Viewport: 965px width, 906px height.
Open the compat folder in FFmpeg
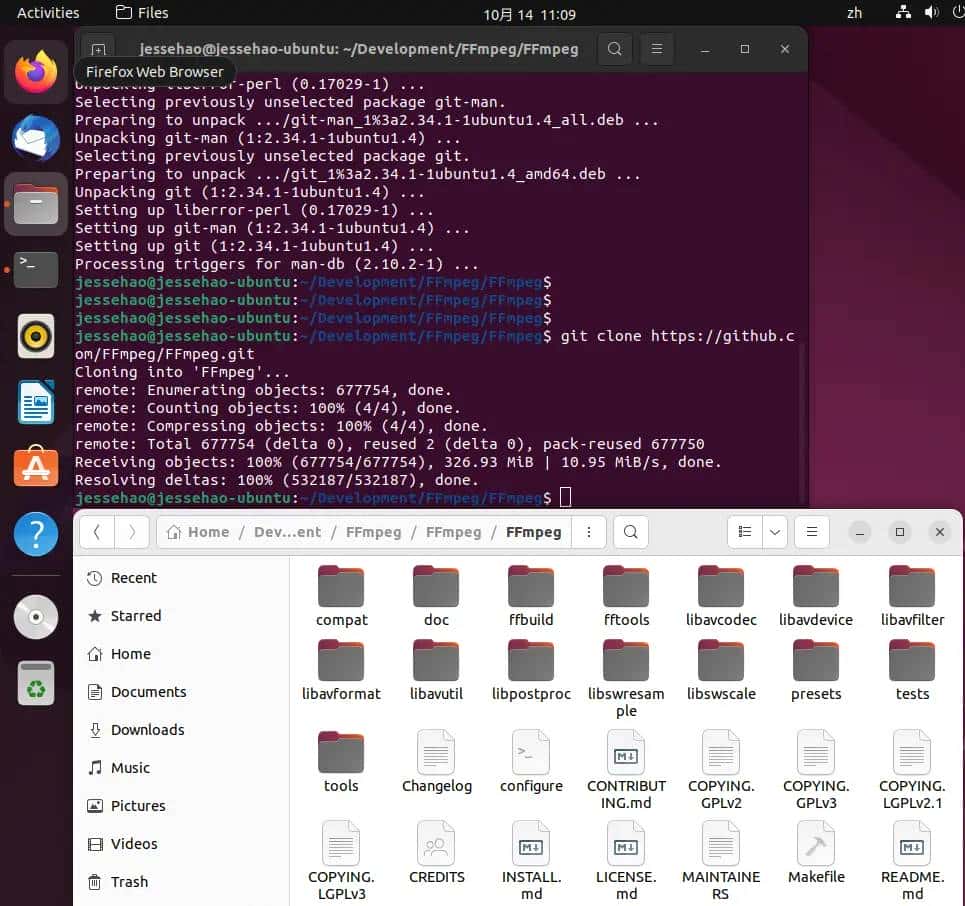coord(341,593)
